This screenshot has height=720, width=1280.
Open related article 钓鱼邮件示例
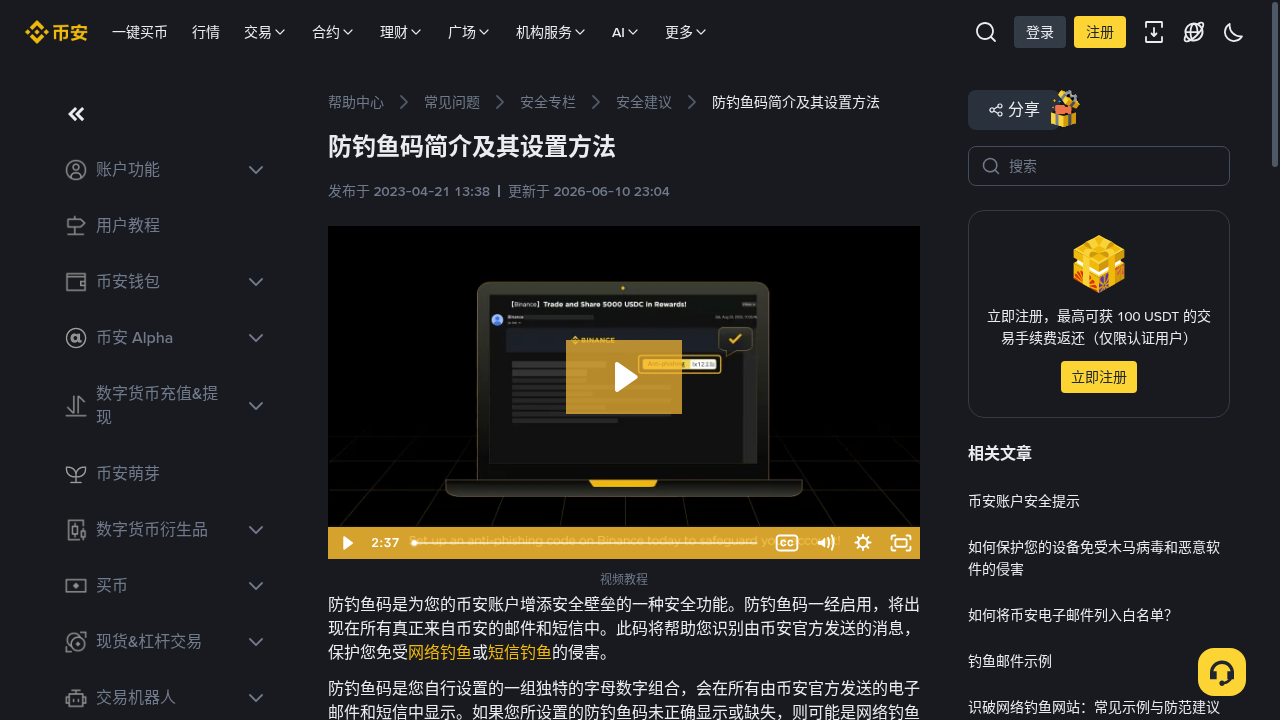[x=1010, y=661]
